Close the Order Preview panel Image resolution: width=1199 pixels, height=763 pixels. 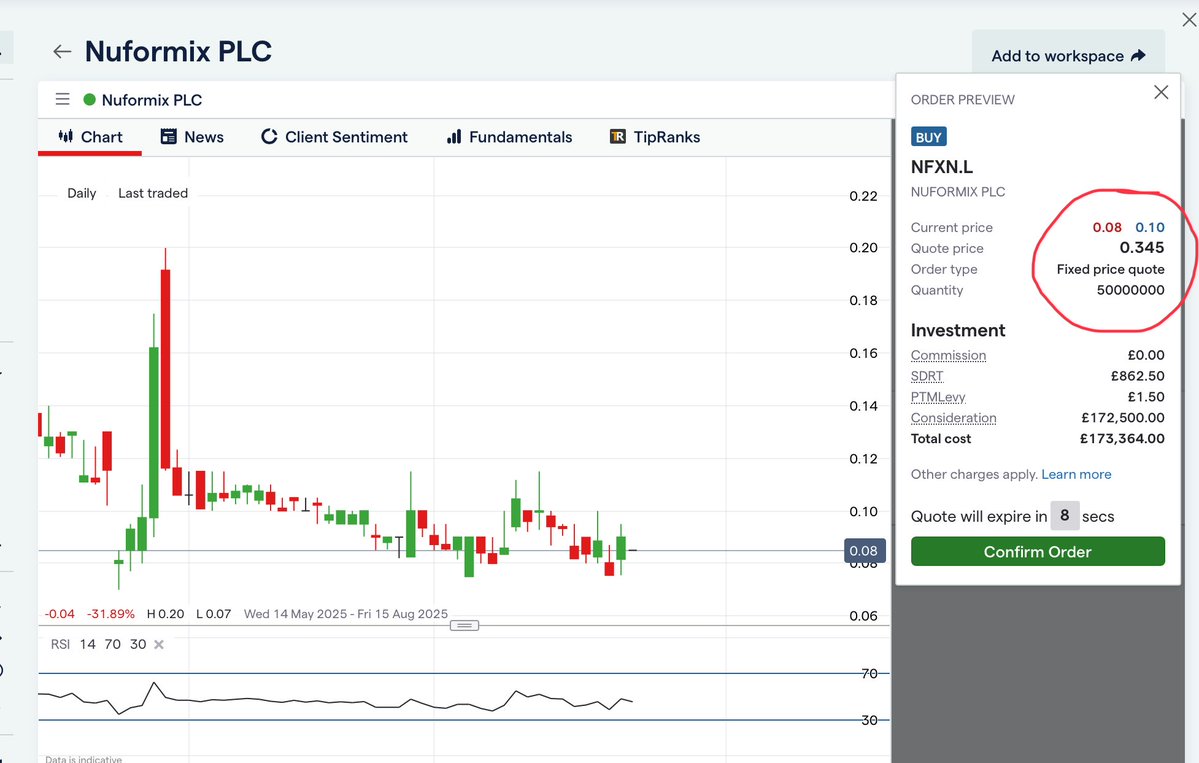1161,93
